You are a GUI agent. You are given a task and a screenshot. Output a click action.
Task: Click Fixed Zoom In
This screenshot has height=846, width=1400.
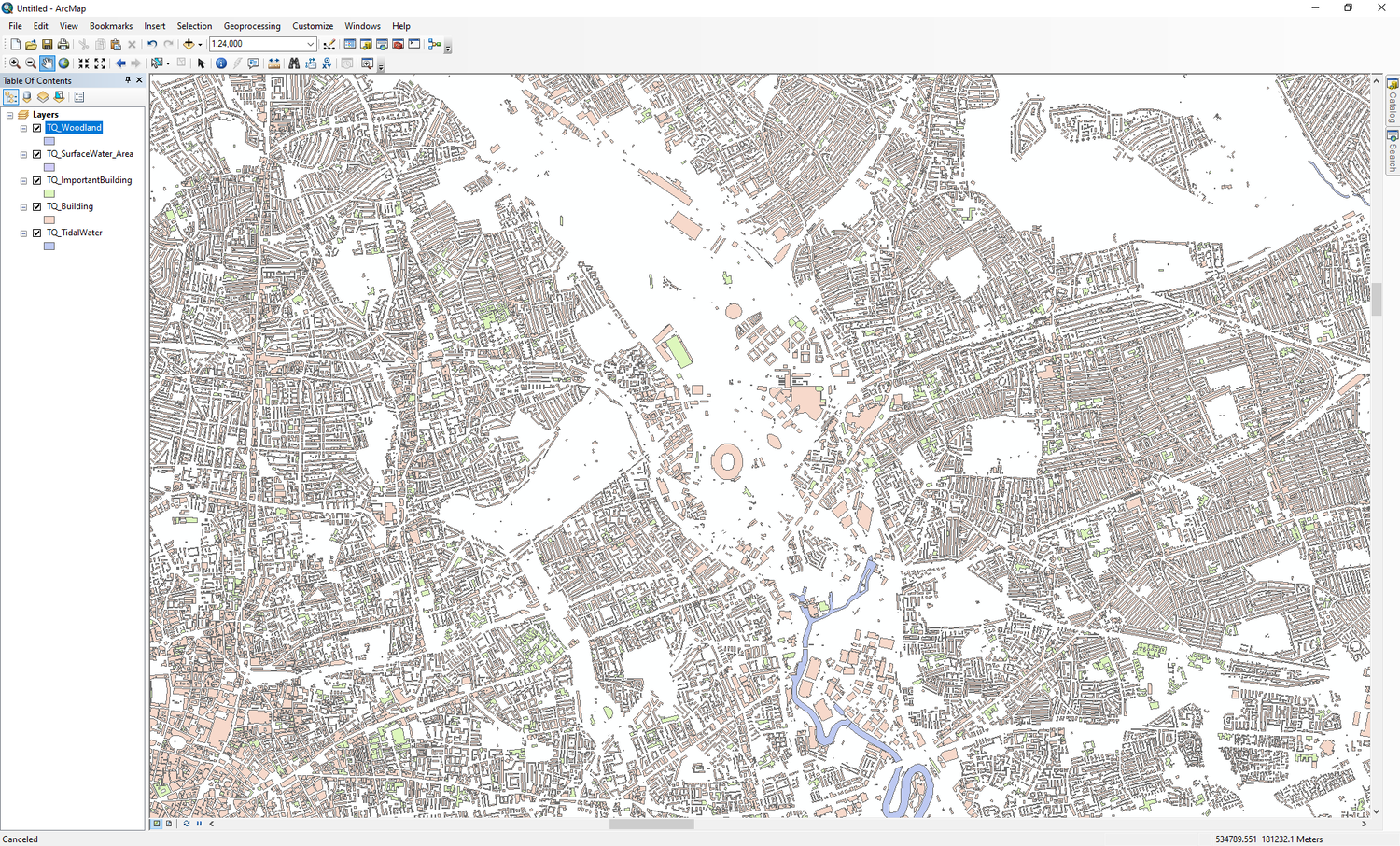click(84, 63)
